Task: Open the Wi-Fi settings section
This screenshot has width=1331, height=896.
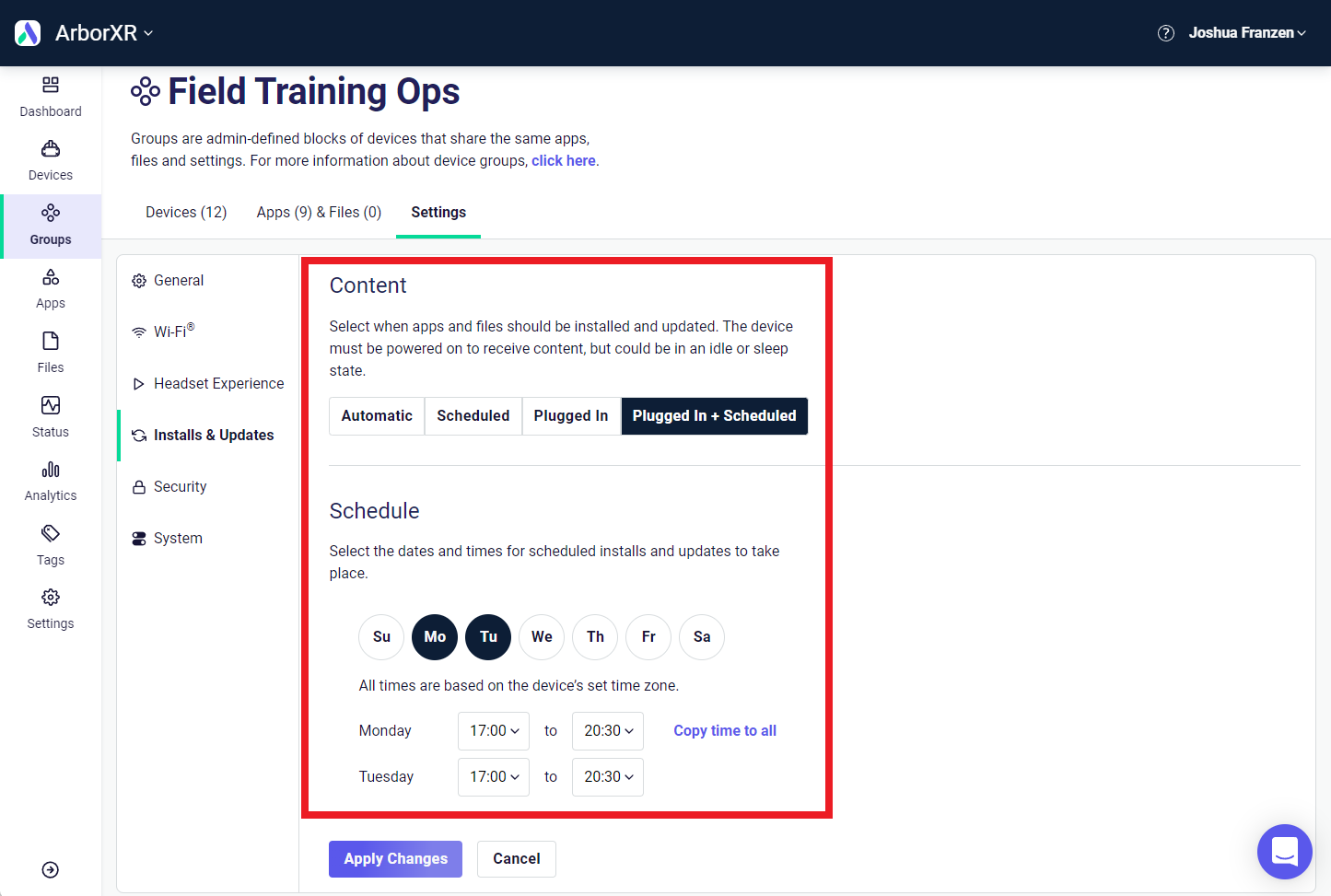Action: (x=208, y=332)
